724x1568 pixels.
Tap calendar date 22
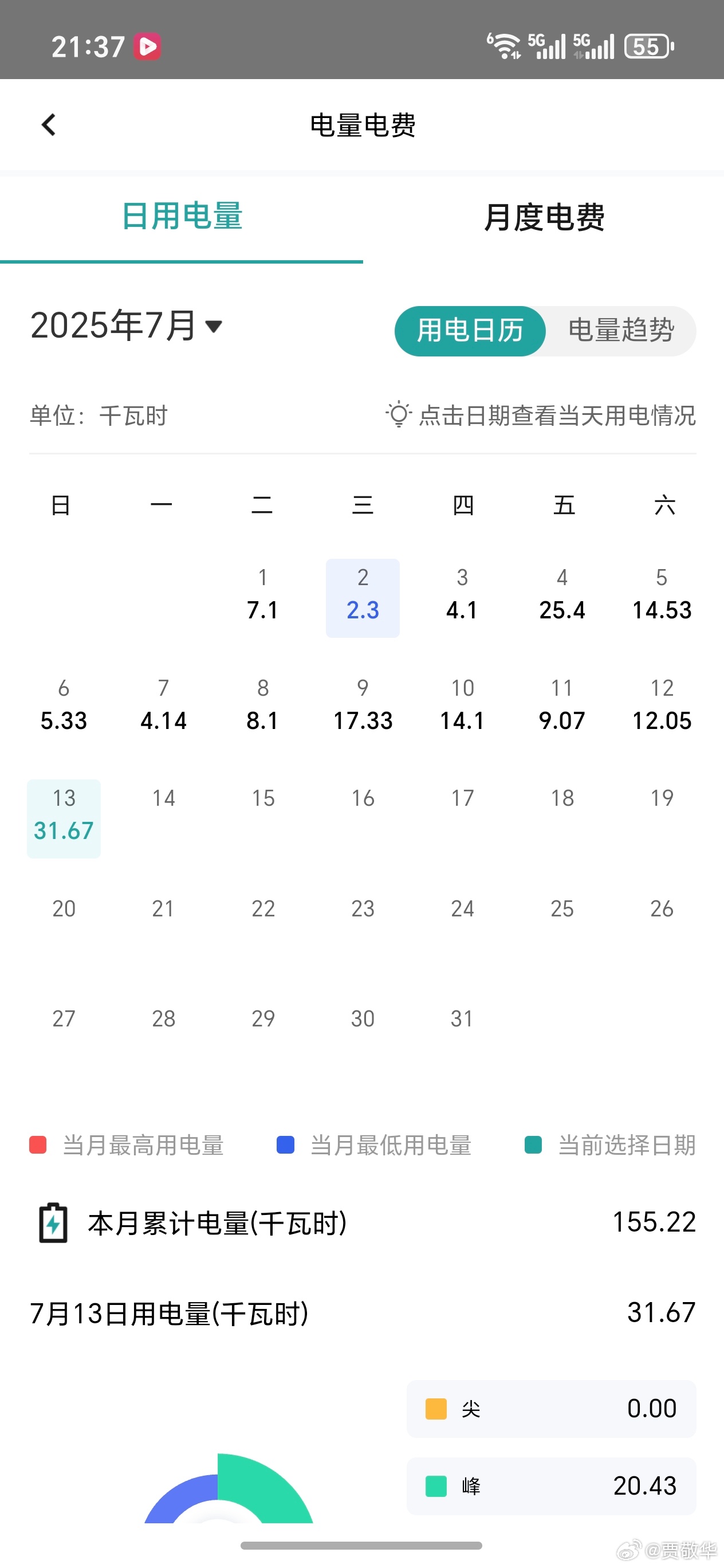tap(263, 909)
